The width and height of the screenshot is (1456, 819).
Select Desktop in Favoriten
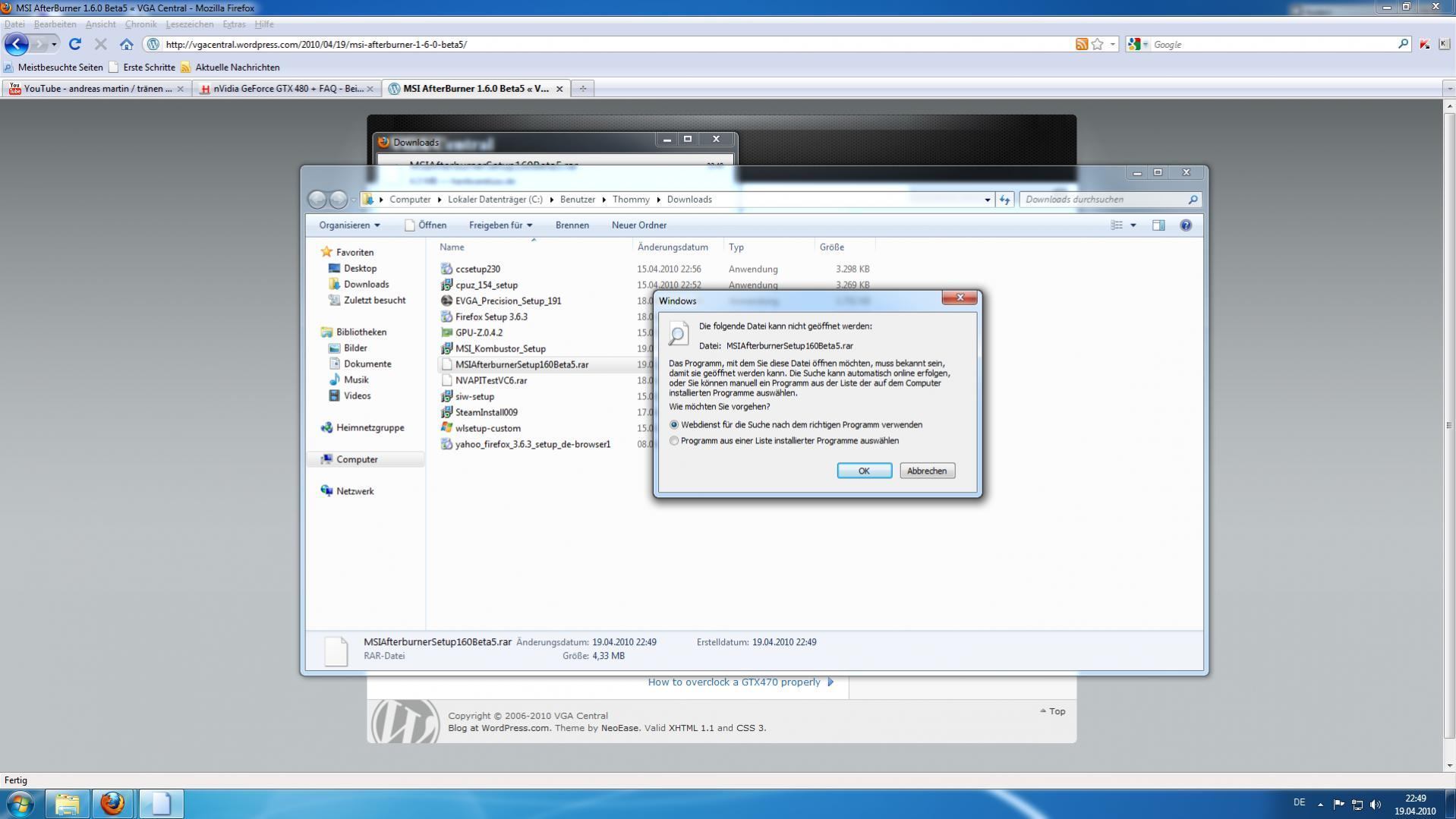point(360,268)
